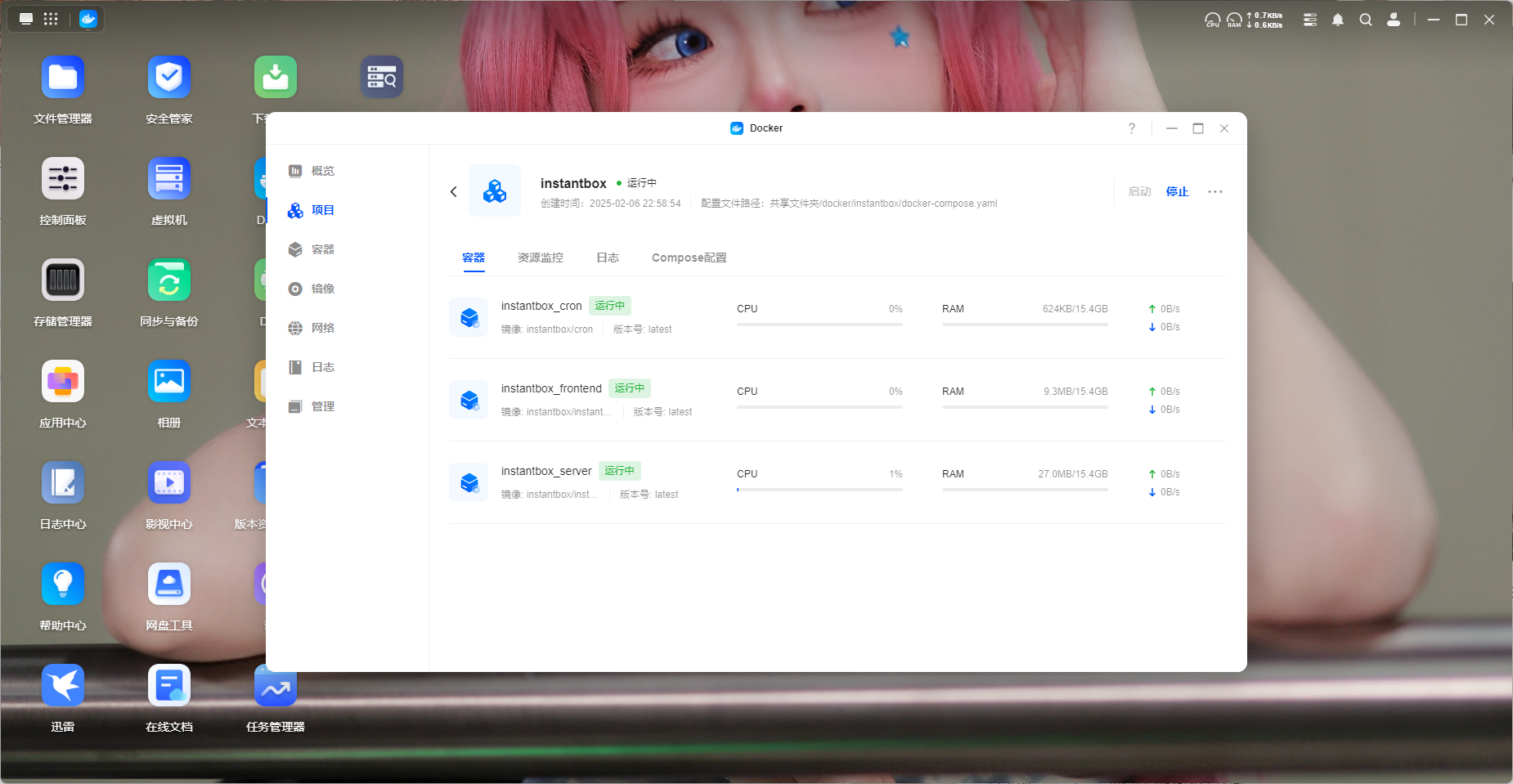This screenshot has width=1513, height=784.
Task: Open notifications bell icon
Action: point(1338,20)
